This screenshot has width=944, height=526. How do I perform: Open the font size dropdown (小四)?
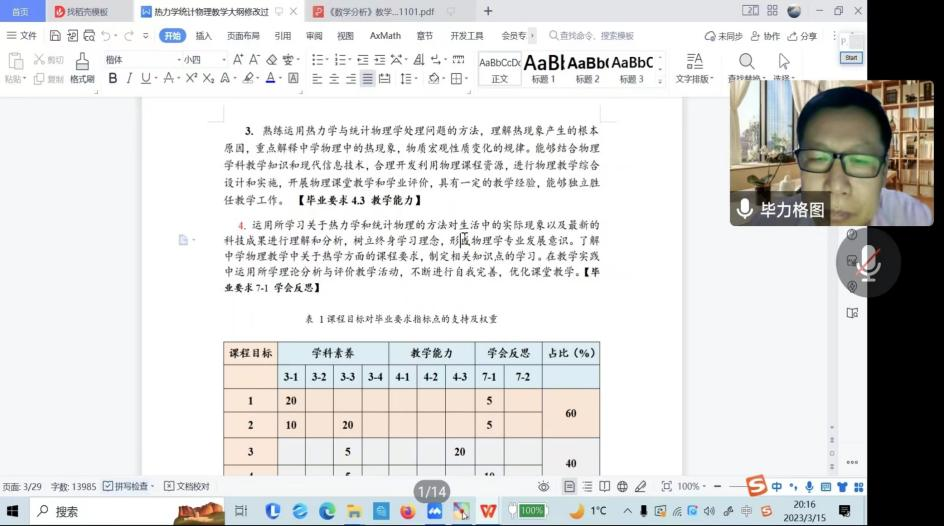pos(197,60)
